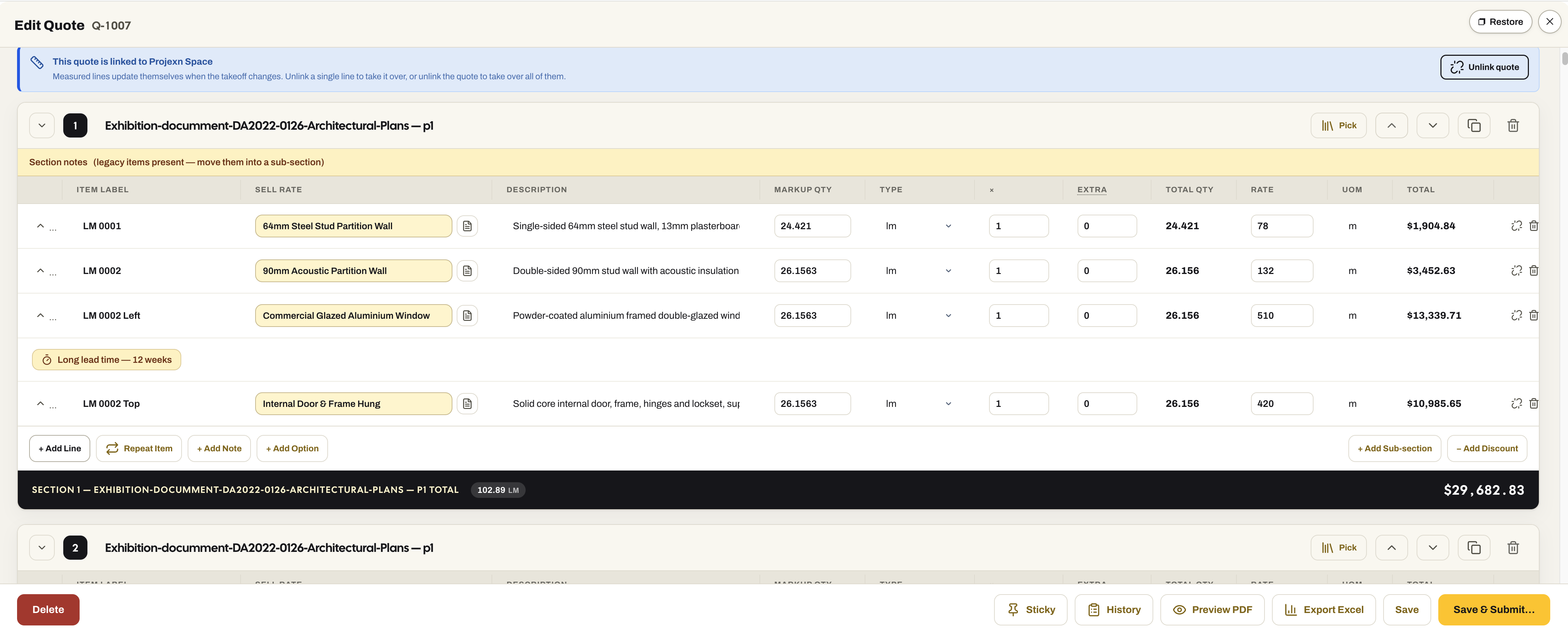Click – Add Discount
Screen dimensions: 1568x629
click(x=1486, y=448)
